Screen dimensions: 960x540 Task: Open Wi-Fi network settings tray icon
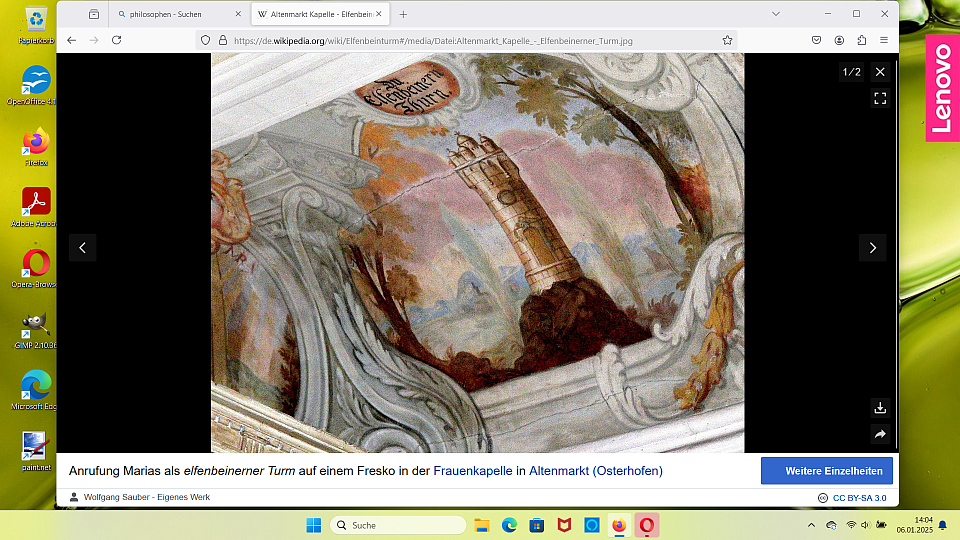pos(851,525)
